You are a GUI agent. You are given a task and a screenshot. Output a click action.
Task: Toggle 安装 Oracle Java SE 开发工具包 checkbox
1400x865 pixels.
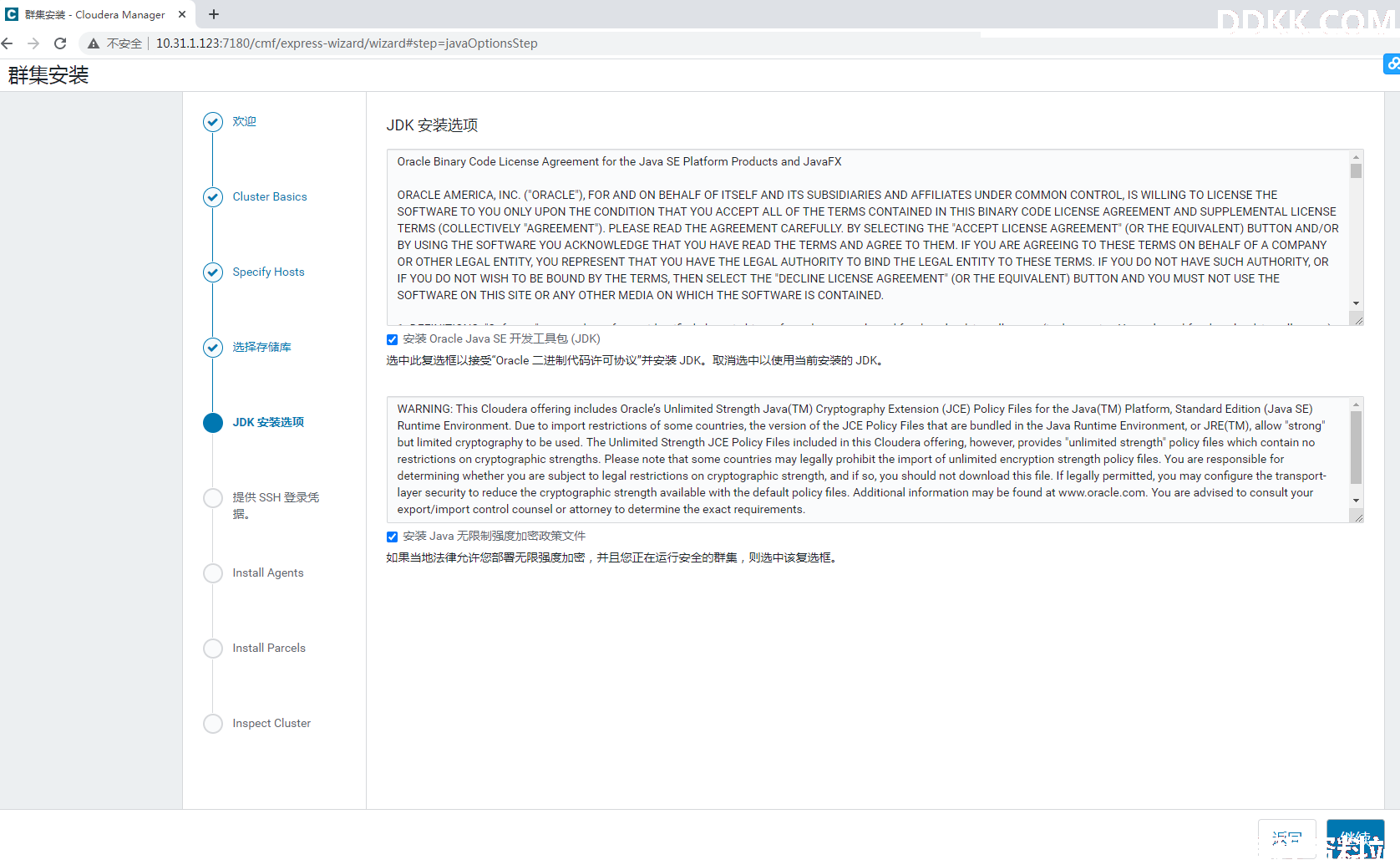[x=392, y=339]
